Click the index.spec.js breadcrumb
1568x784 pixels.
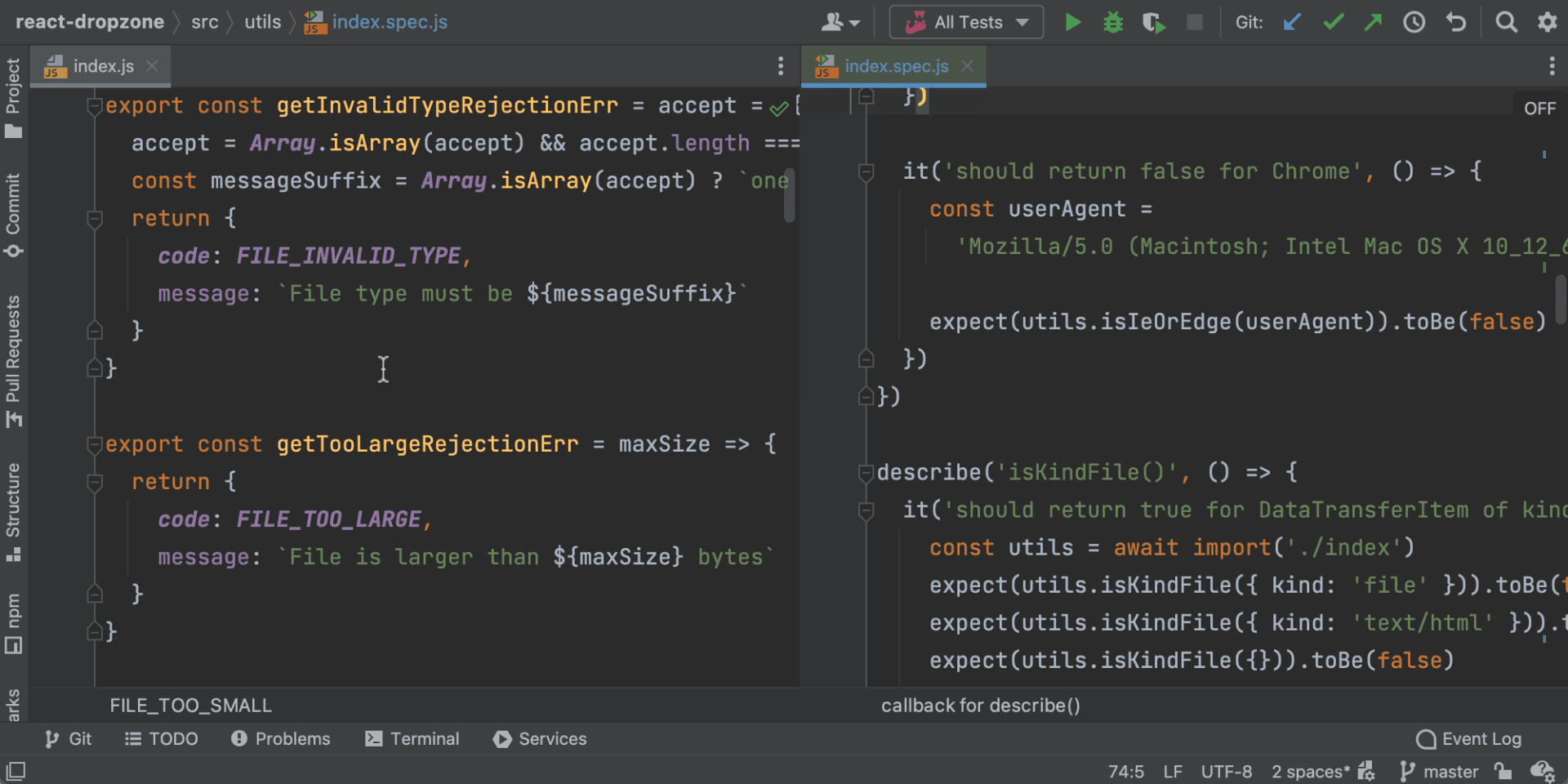pos(376,22)
